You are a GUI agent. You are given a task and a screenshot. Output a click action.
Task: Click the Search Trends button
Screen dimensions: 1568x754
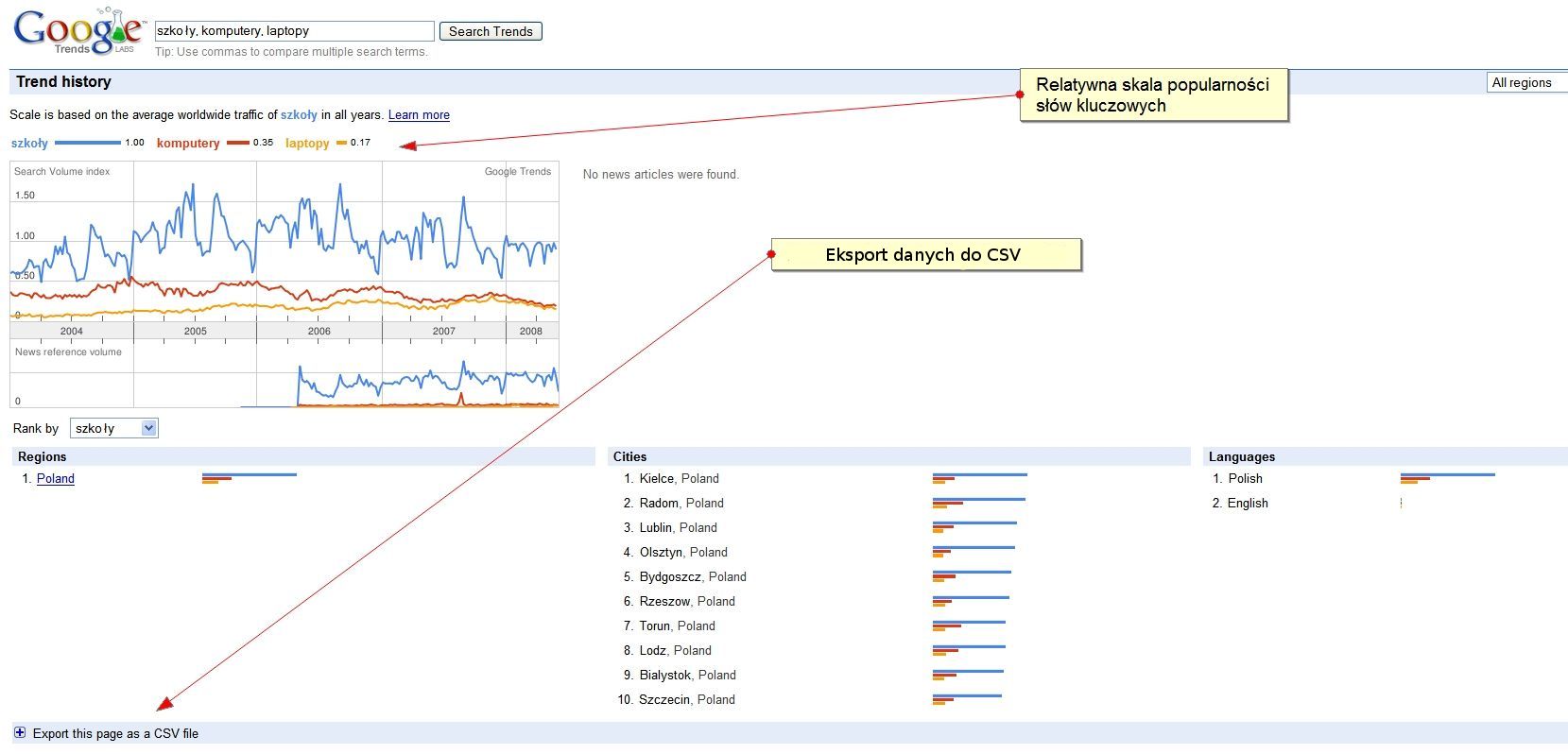(491, 31)
